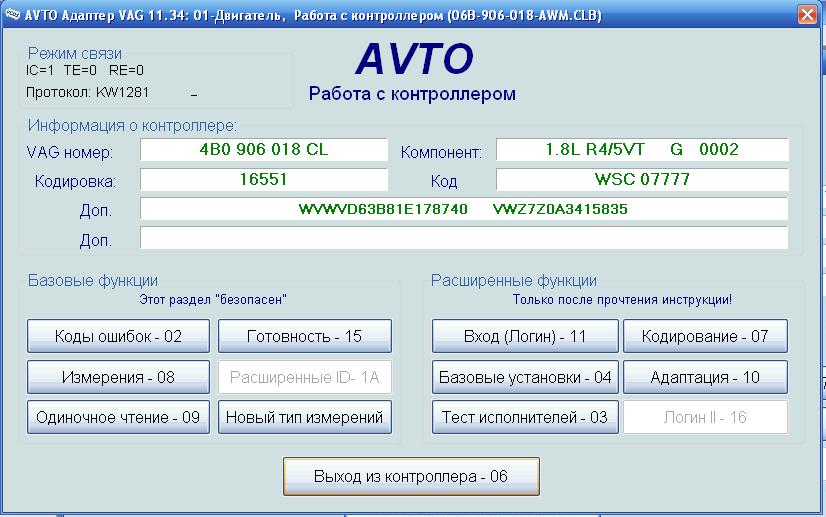Click the first Доп. field with VIN
826x517 pixels.
point(464,209)
